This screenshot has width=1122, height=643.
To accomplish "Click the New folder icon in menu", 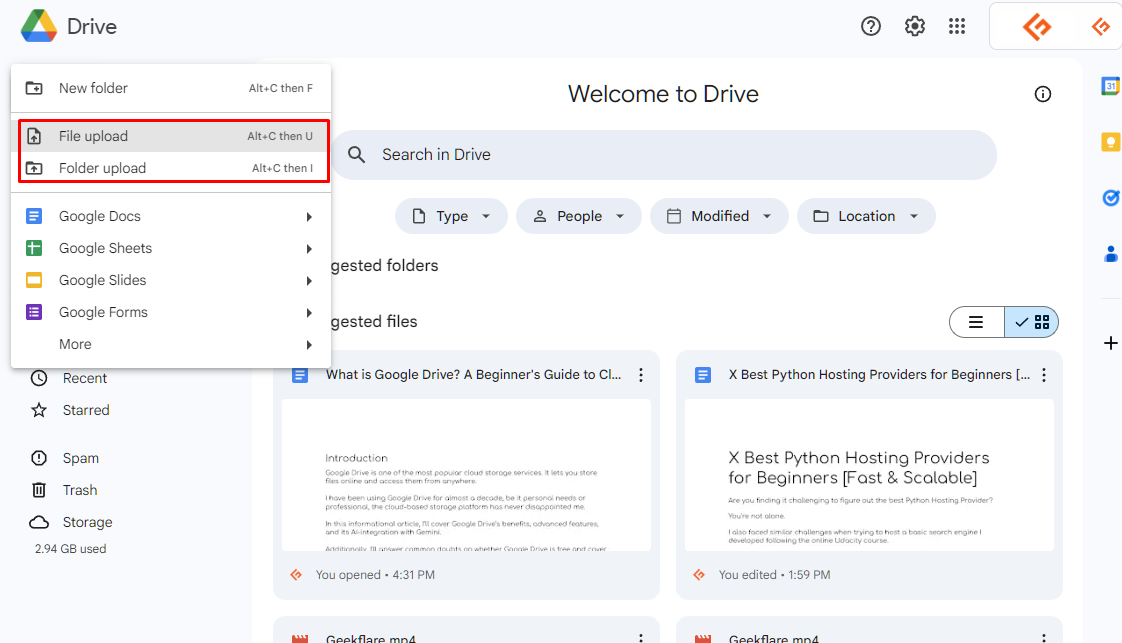I will [34, 88].
